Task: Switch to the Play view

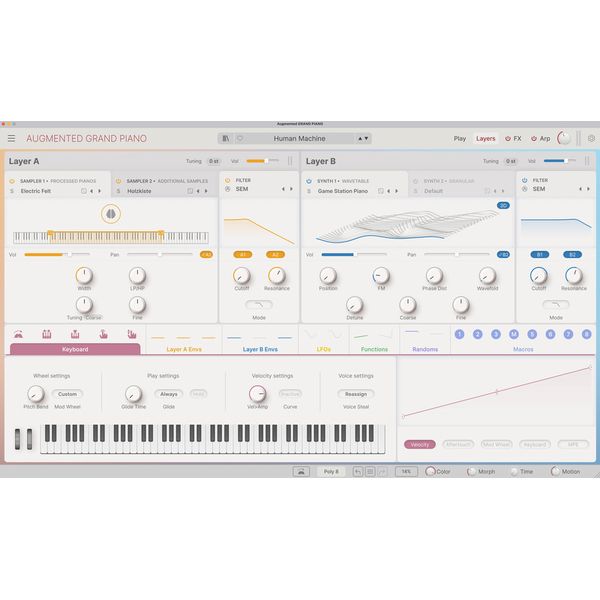Action: 460,139
